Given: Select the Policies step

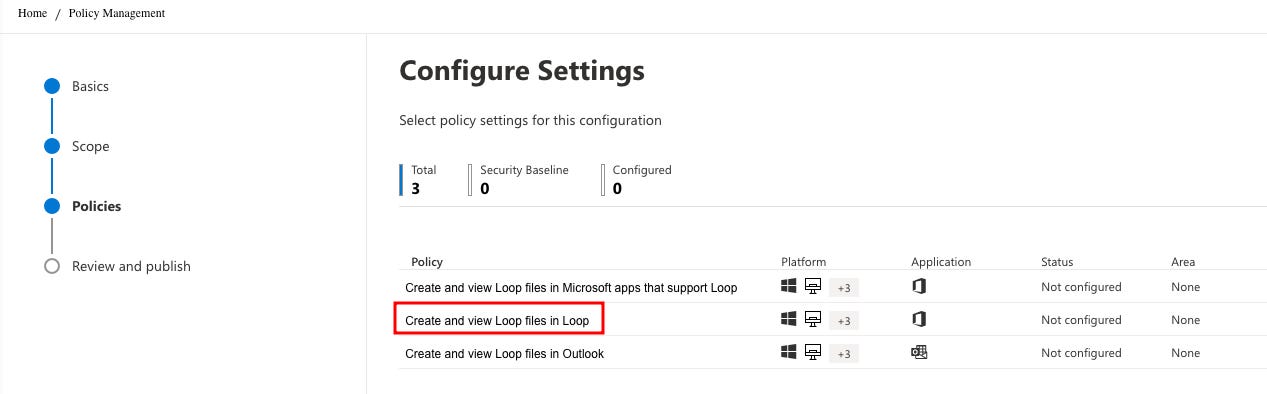Looking at the screenshot, I should pyautogui.click(x=96, y=206).
